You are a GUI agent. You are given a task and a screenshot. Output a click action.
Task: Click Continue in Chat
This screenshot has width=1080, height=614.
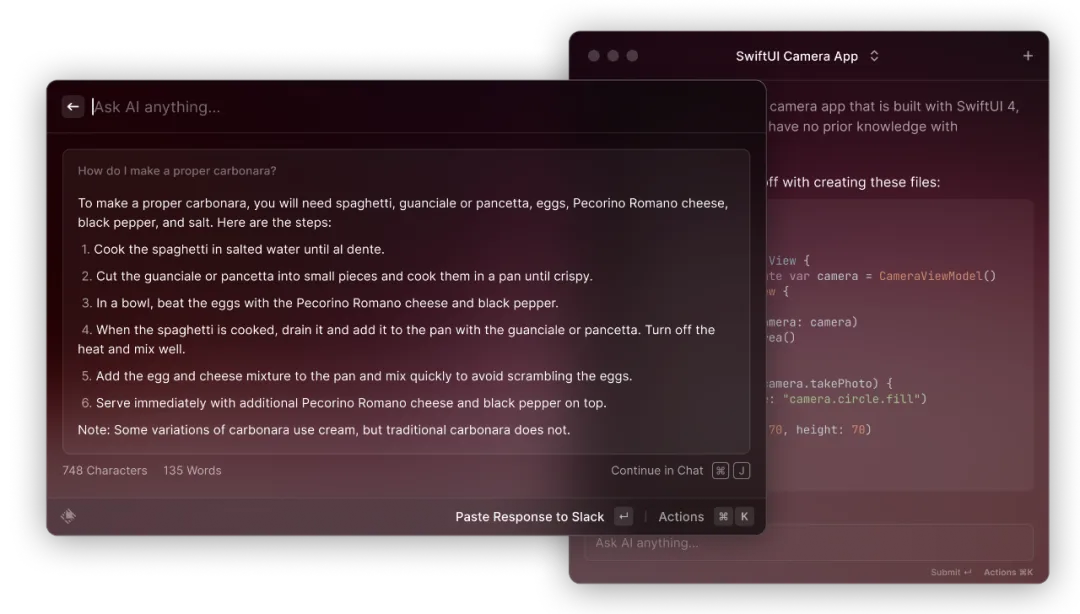(x=656, y=471)
